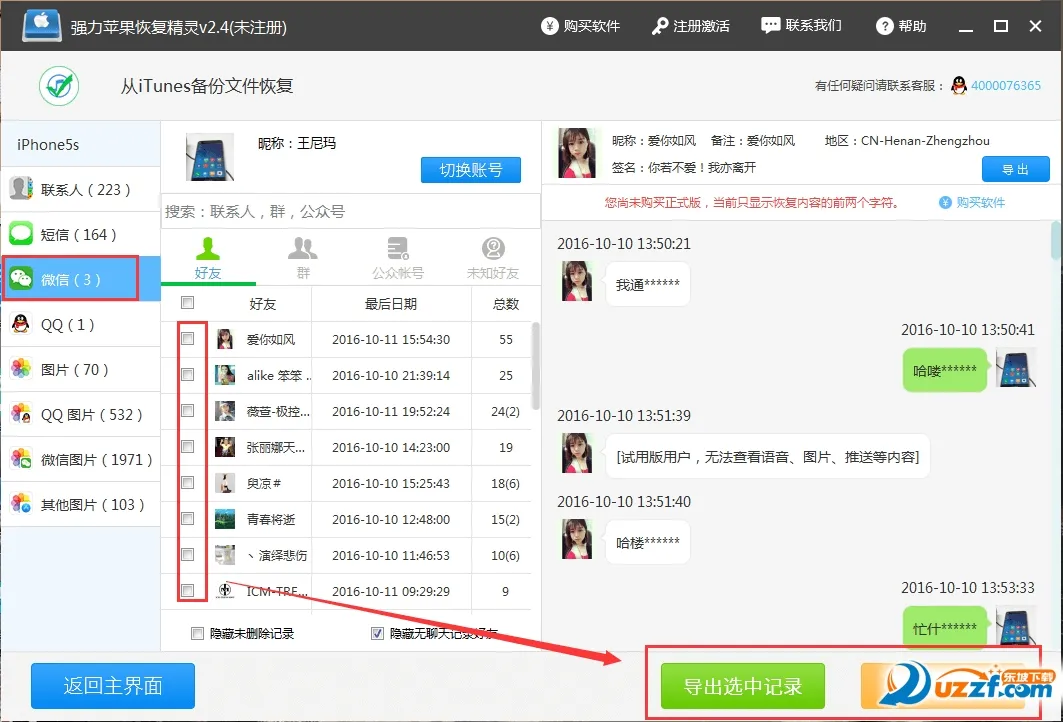Click message bubble 哈楼******
The image size is (1063, 722).
tap(647, 542)
